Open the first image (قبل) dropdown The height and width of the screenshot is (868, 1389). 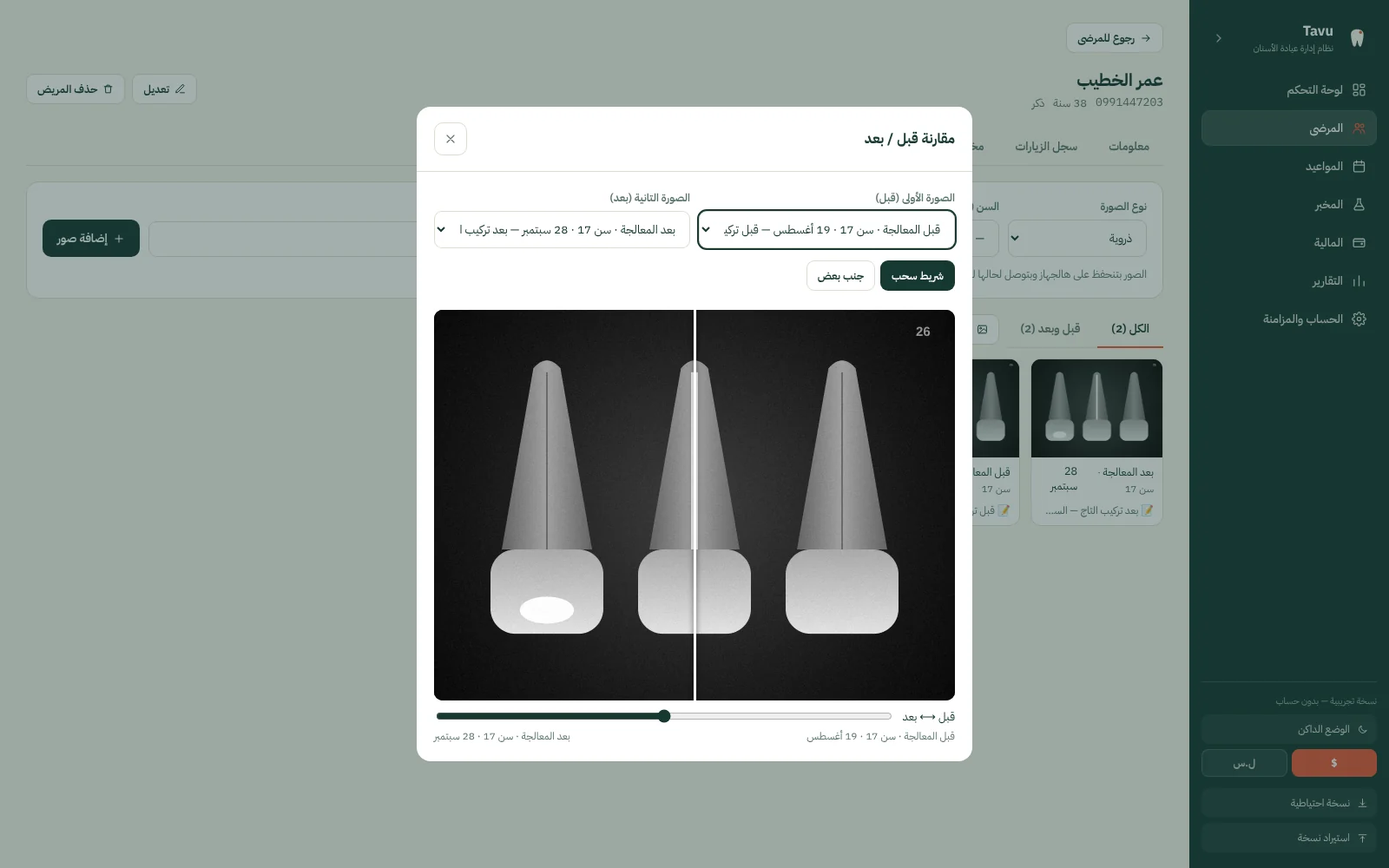coord(826,230)
